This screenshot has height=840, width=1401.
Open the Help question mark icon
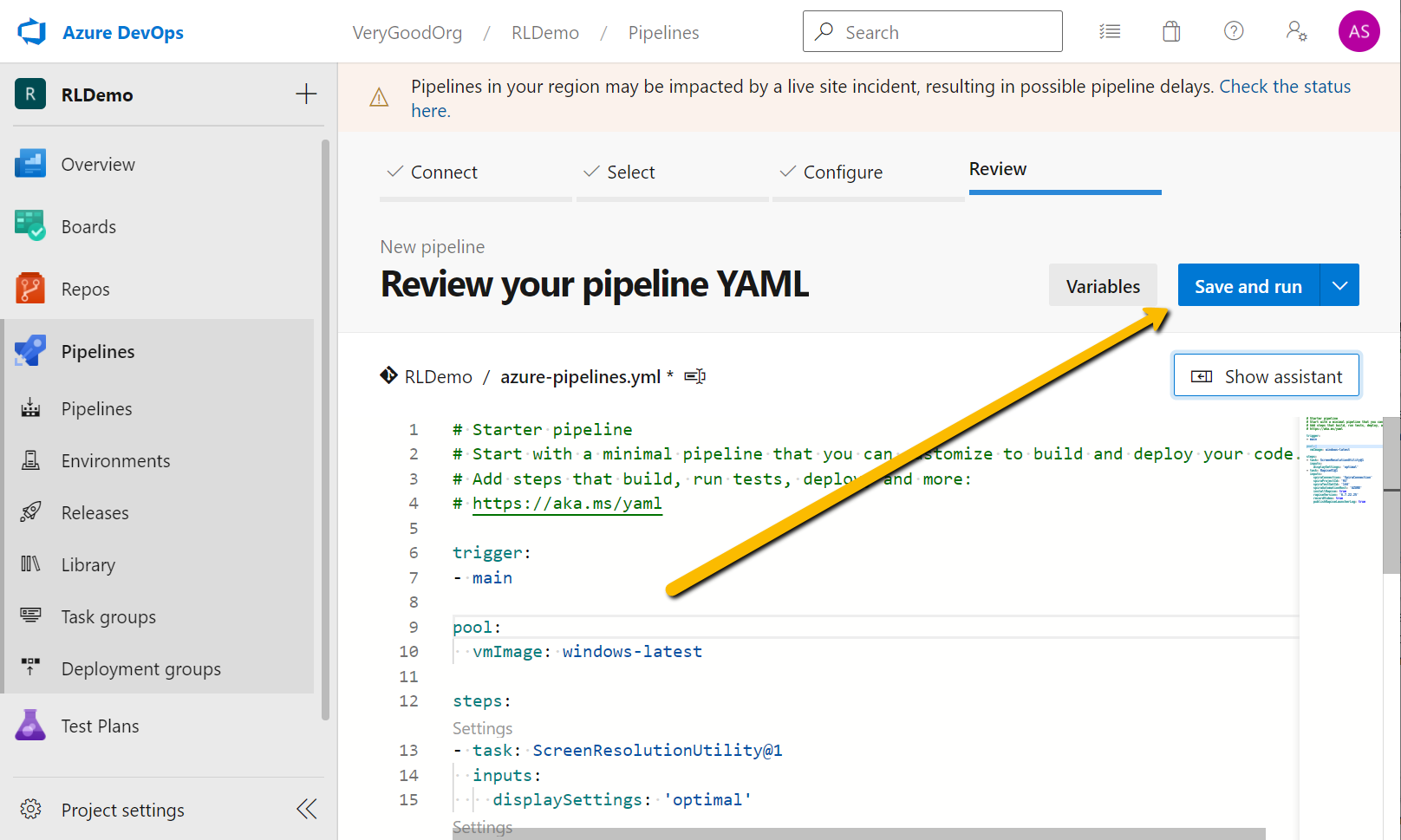[1234, 31]
